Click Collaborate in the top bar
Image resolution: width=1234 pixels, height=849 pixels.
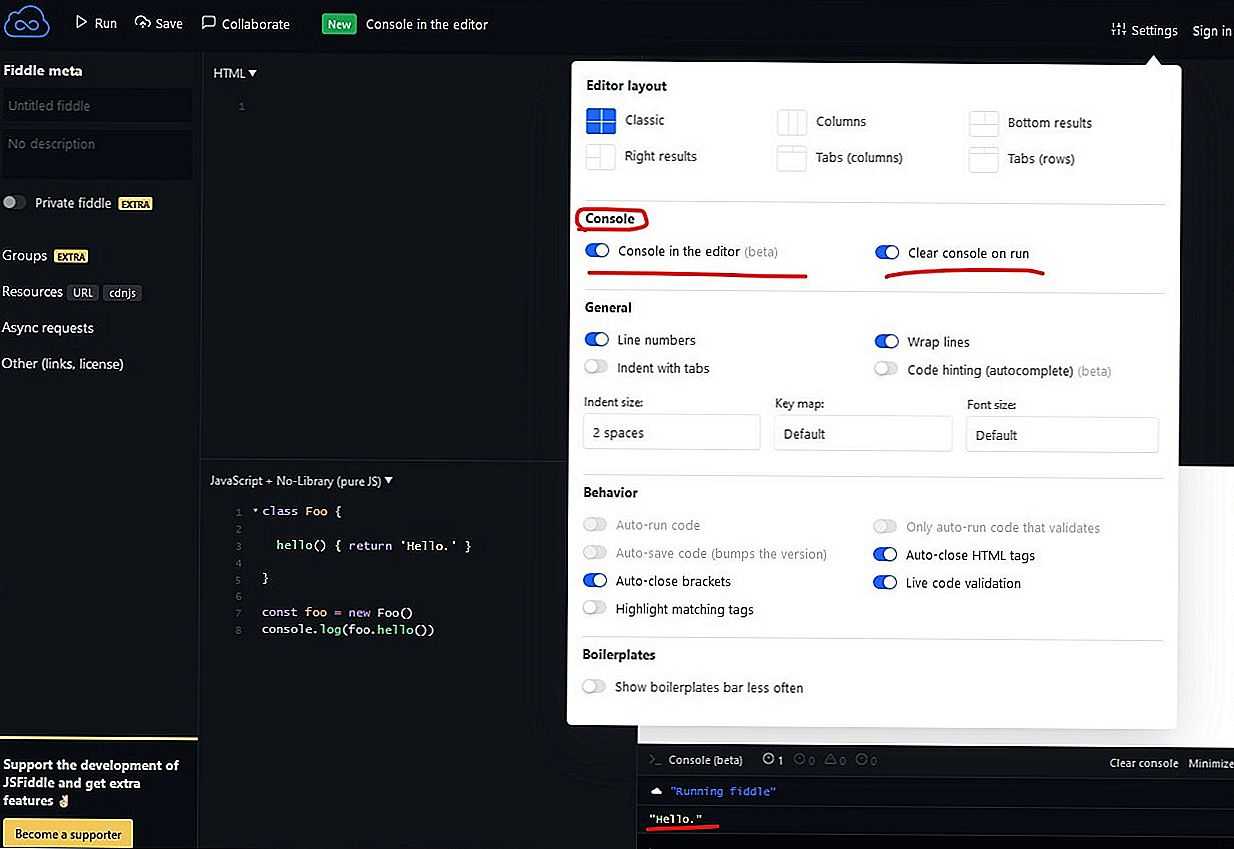pyautogui.click(x=245, y=23)
